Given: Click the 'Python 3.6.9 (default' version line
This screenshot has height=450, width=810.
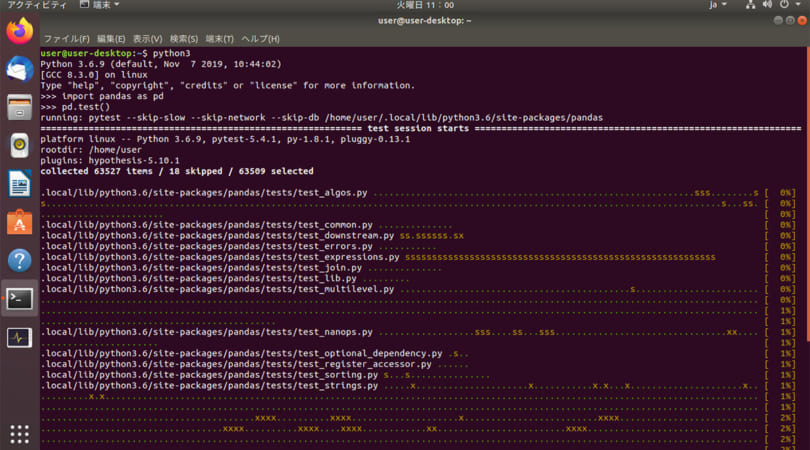Looking at the screenshot, I should [x=161, y=64].
